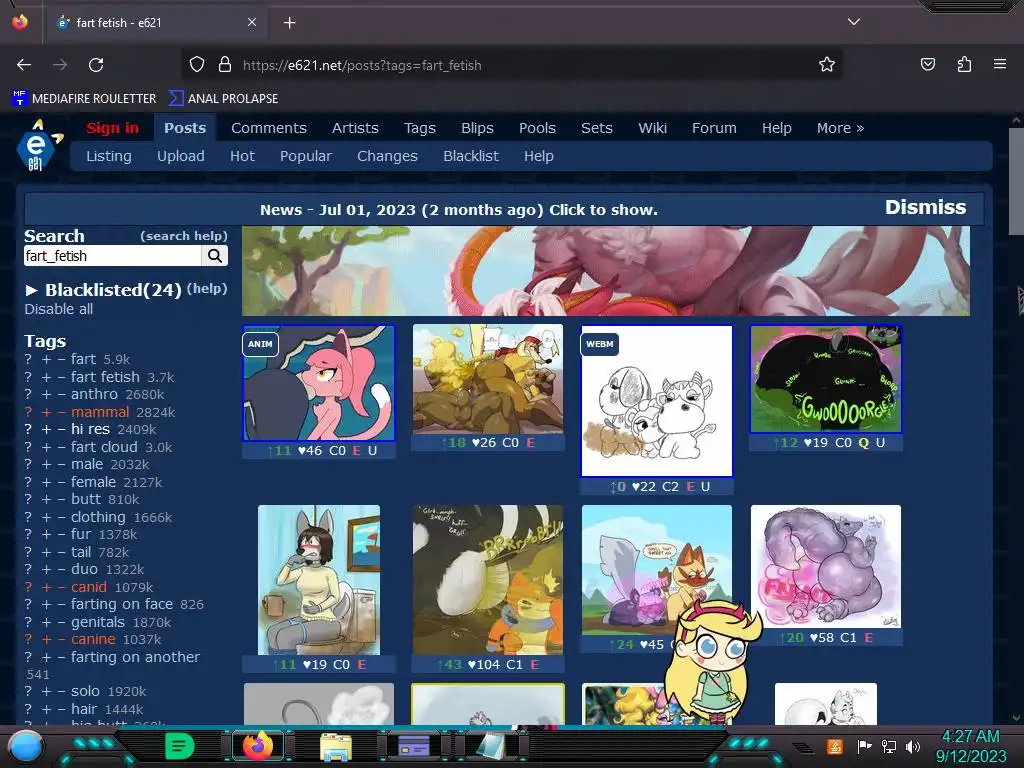The image size is (1024, 768).
Task: Reload the current page
Action: tap(96, 65)
